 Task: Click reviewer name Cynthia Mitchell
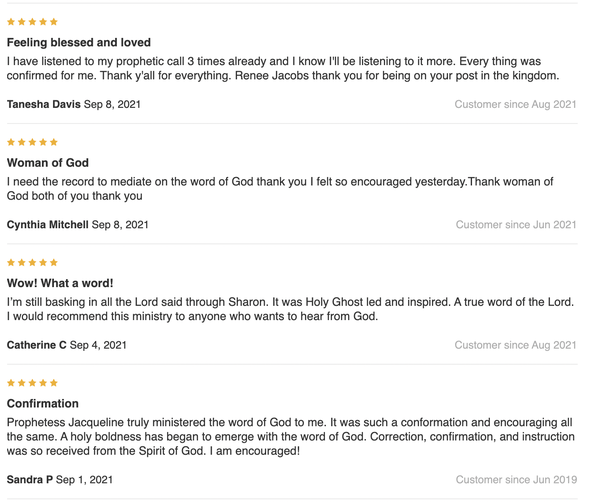click(47, 225)
